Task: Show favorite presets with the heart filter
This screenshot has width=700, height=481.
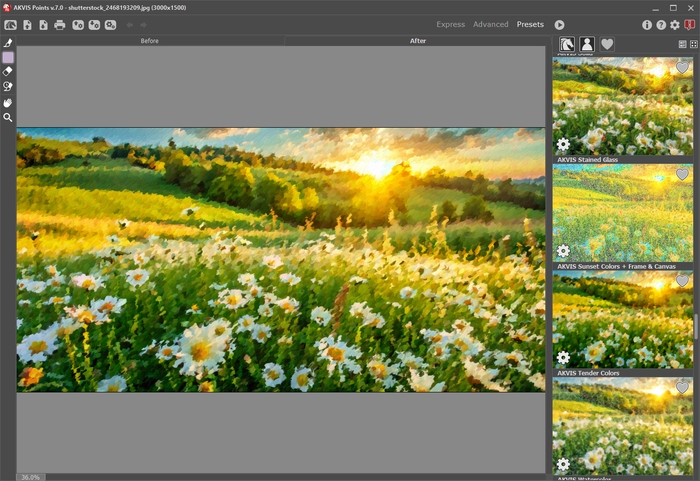Action: click(x=607, y=44)
